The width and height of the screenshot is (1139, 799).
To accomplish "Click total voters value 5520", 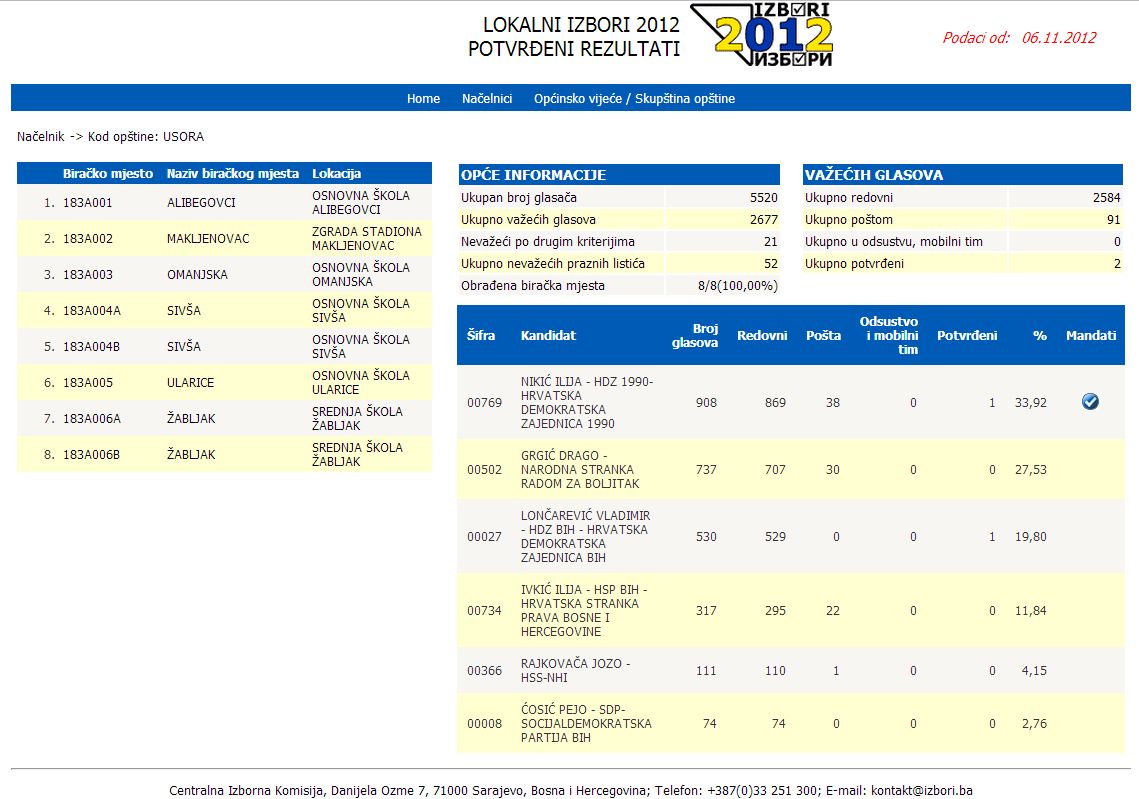I will click(x=763, y=198).
